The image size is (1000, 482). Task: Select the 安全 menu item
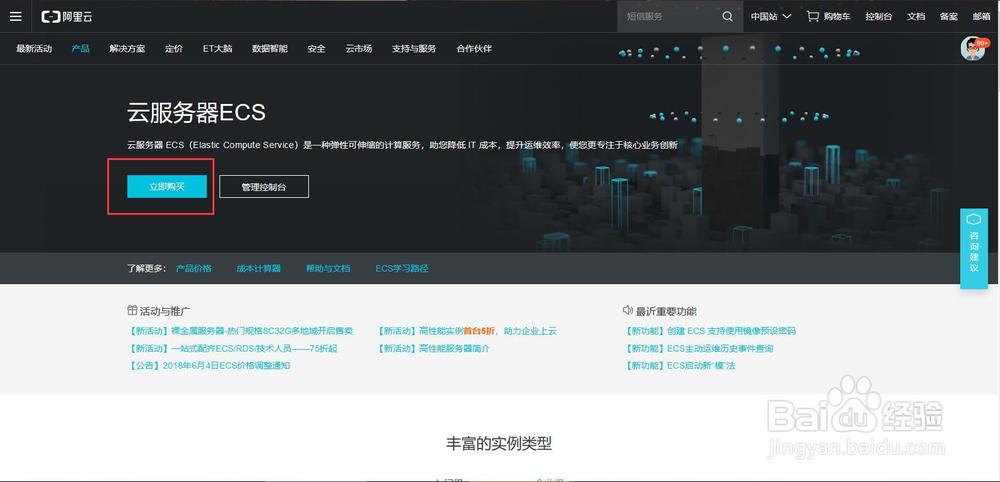tap(316, 48)
